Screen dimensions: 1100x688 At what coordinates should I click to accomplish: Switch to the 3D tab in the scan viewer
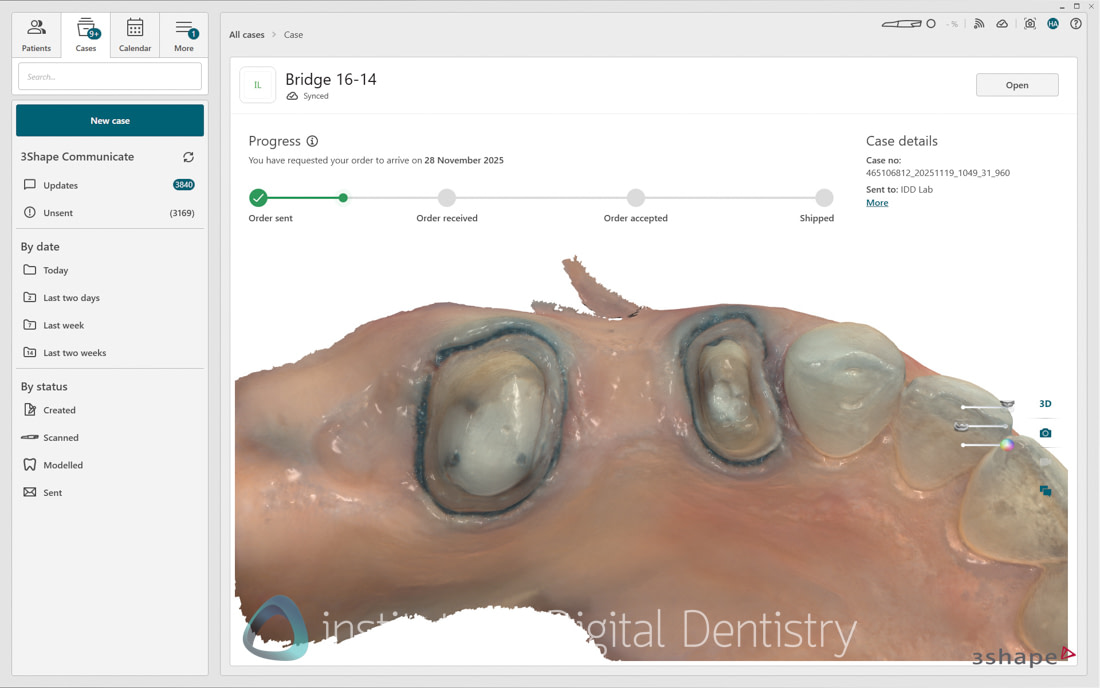[1044, 403]
